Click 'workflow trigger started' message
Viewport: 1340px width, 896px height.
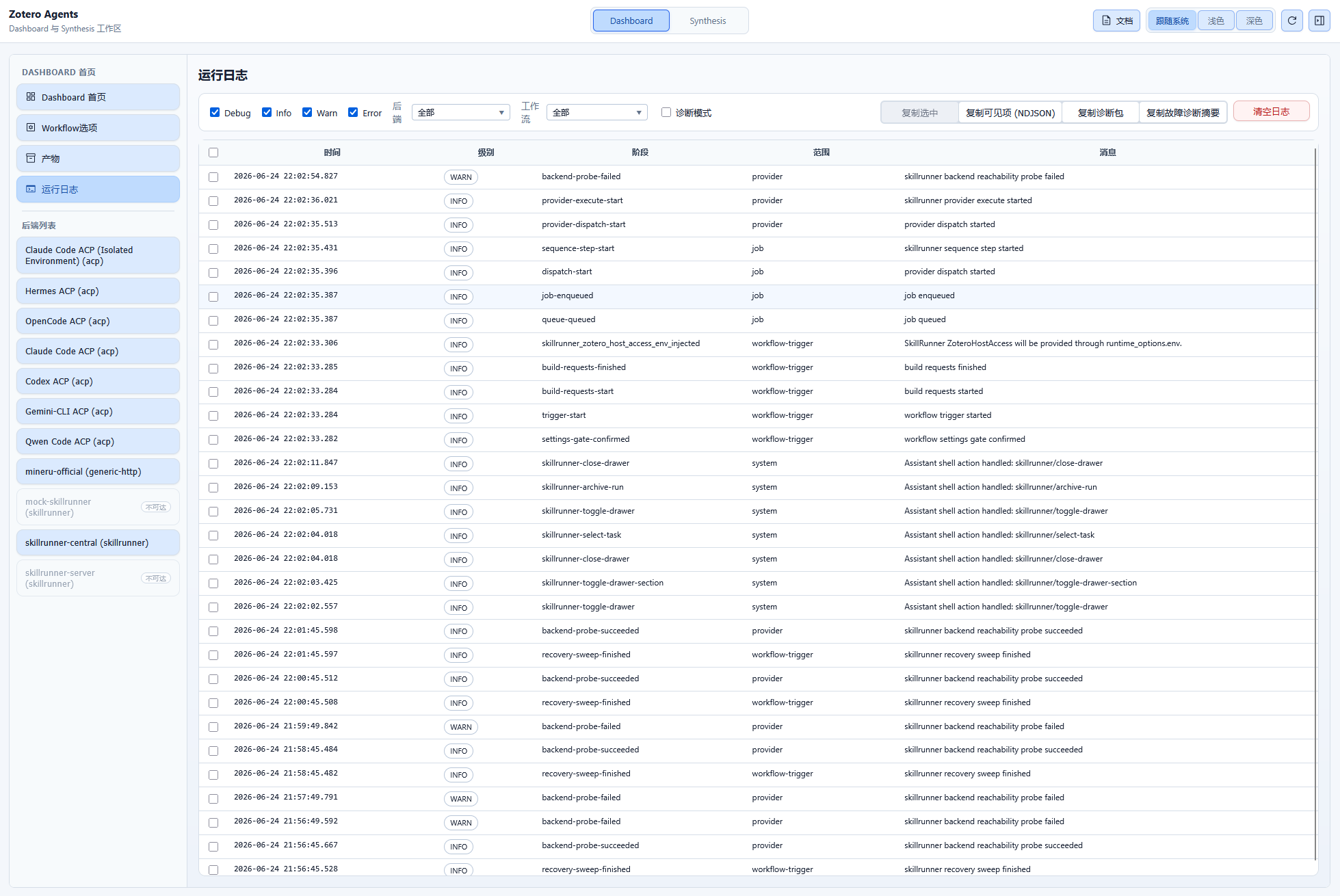[947, 415]
